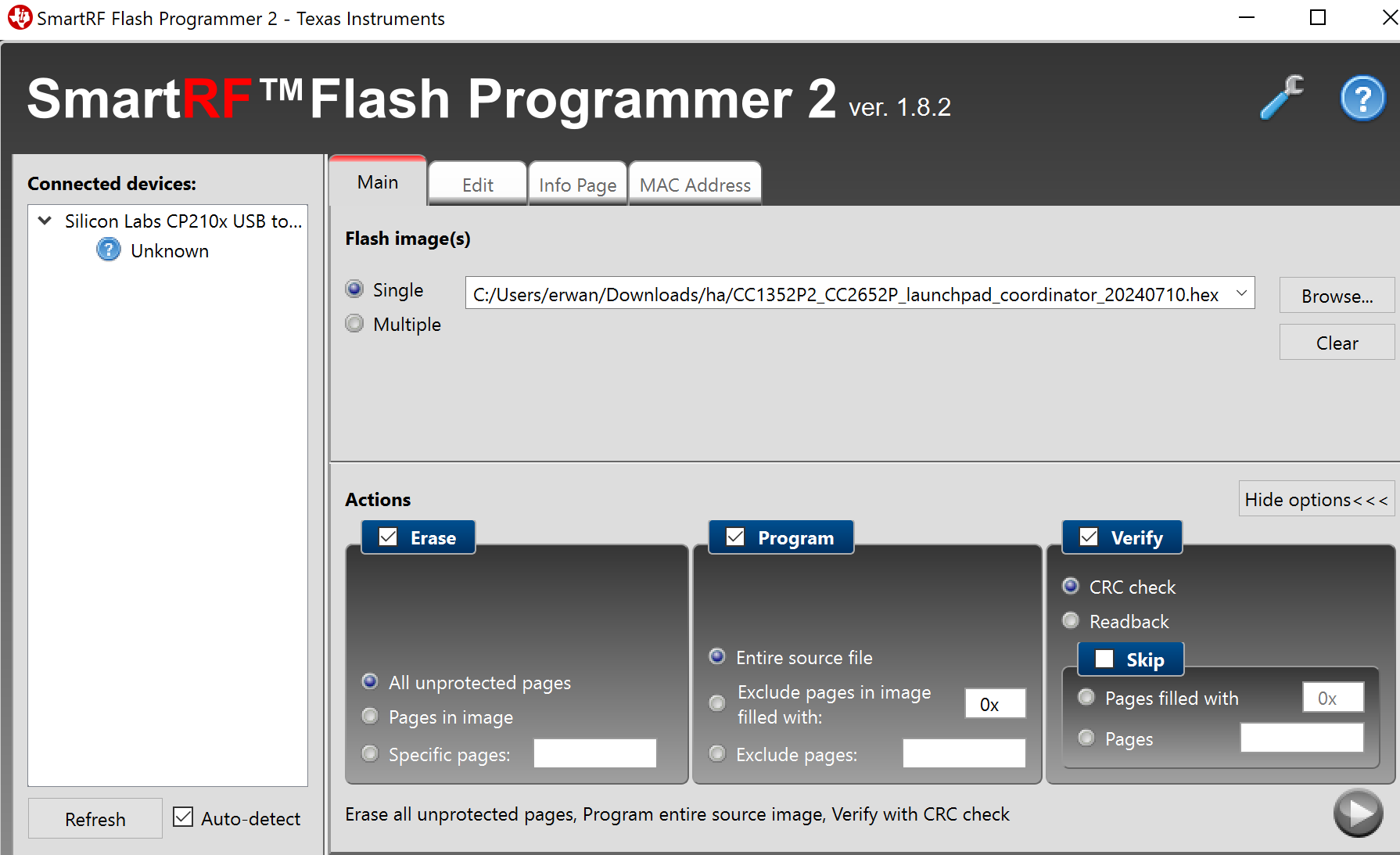Select the skip Pages option

pos(1086,738)
